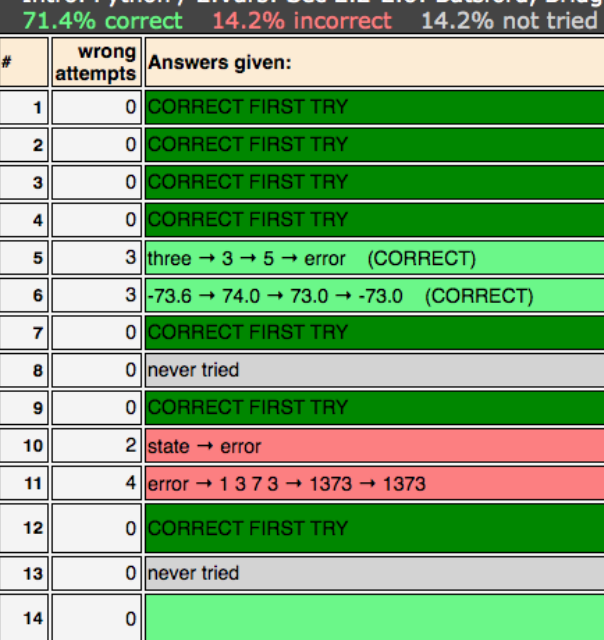Select the empty green answer cell in row 14
This screenshot has height=640, width=604.
[374, 618]
